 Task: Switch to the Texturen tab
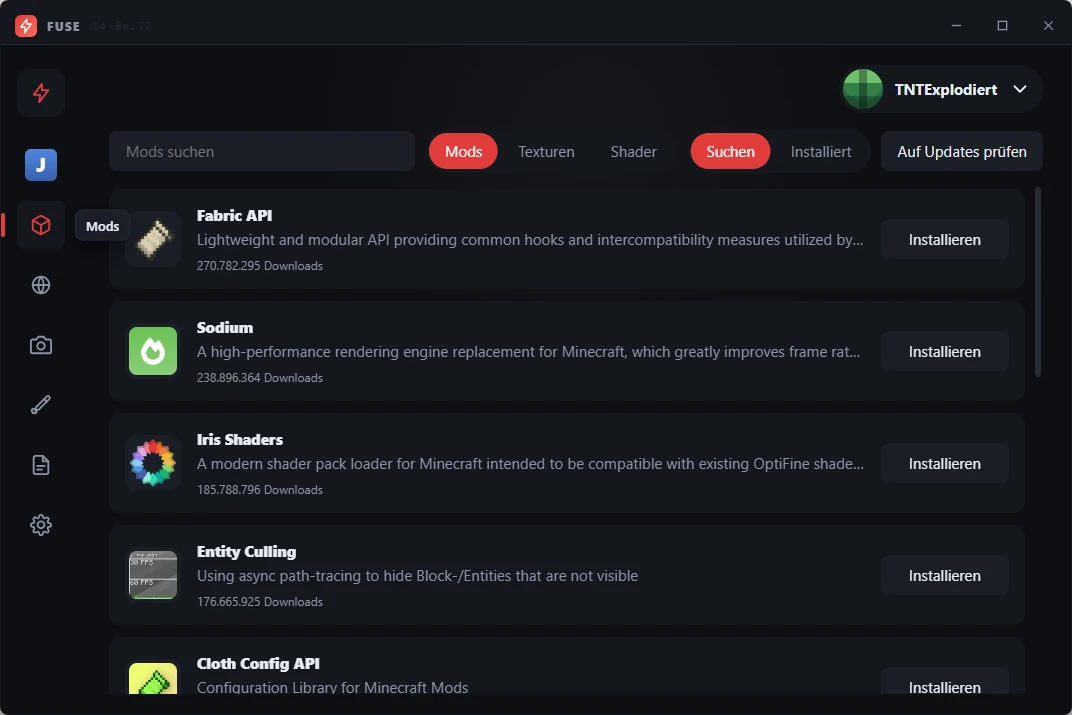[x=546, y=151]
